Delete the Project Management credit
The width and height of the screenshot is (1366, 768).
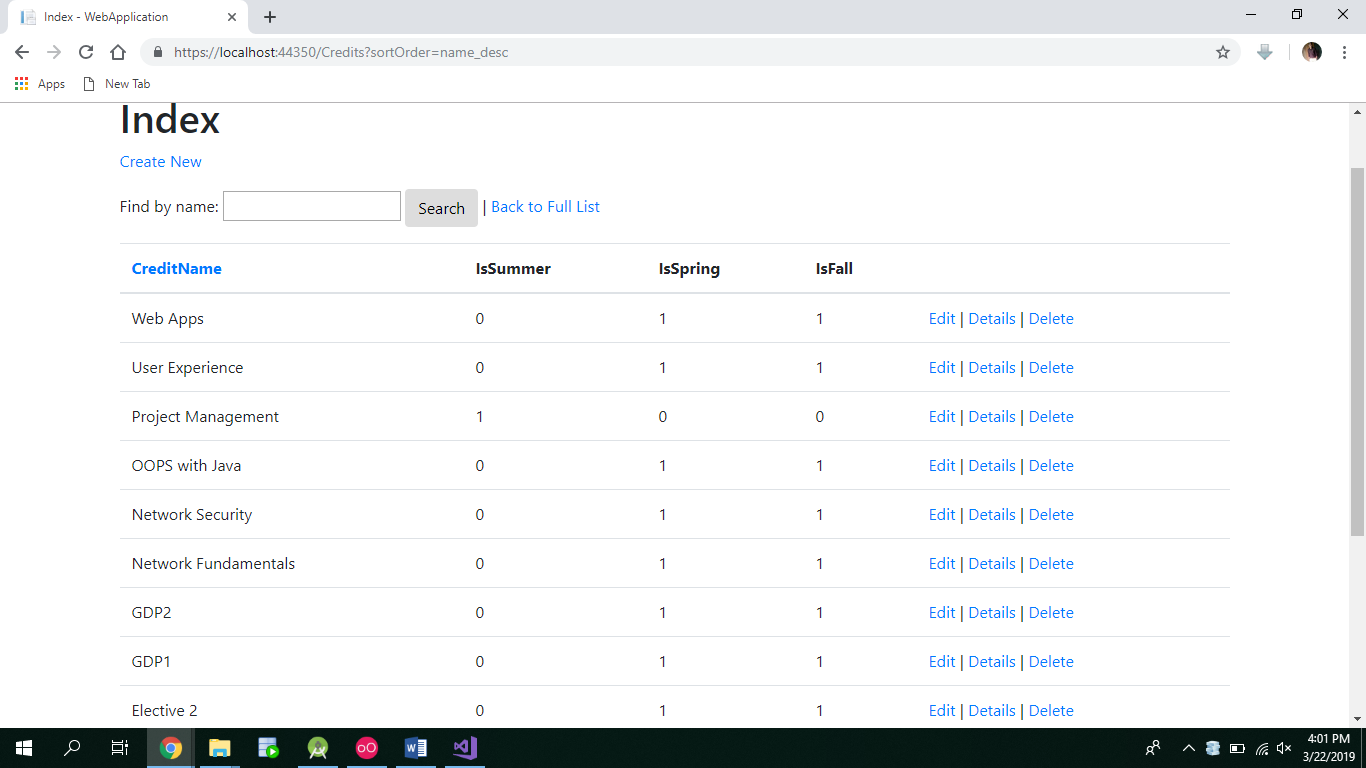pyautogui.click(x=1051, y=417)
